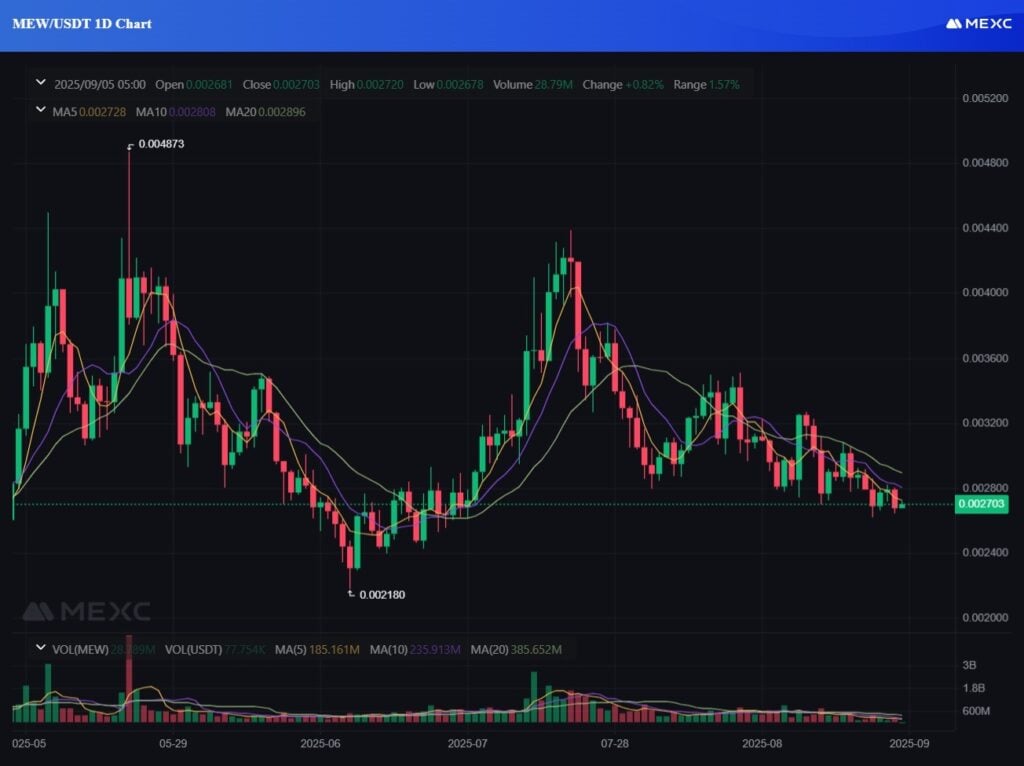Click the 0.004000 price axis label
The width and height of the screenshot is (1024, 766).
point(985,293)
